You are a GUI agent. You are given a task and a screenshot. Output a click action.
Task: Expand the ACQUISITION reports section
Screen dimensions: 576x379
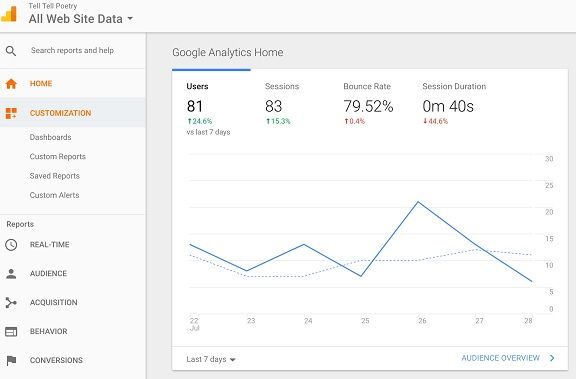pos(54,303)
